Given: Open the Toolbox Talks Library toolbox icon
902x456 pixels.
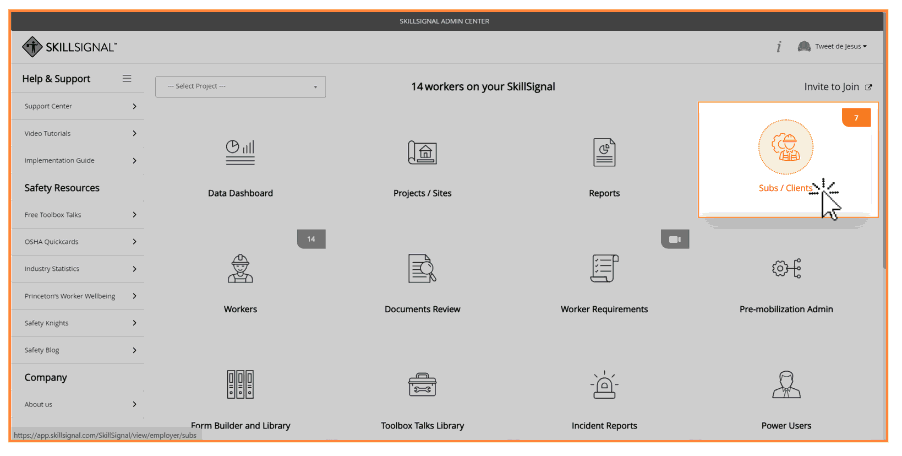Looking at the screenshot, I should tap(422, 385).
